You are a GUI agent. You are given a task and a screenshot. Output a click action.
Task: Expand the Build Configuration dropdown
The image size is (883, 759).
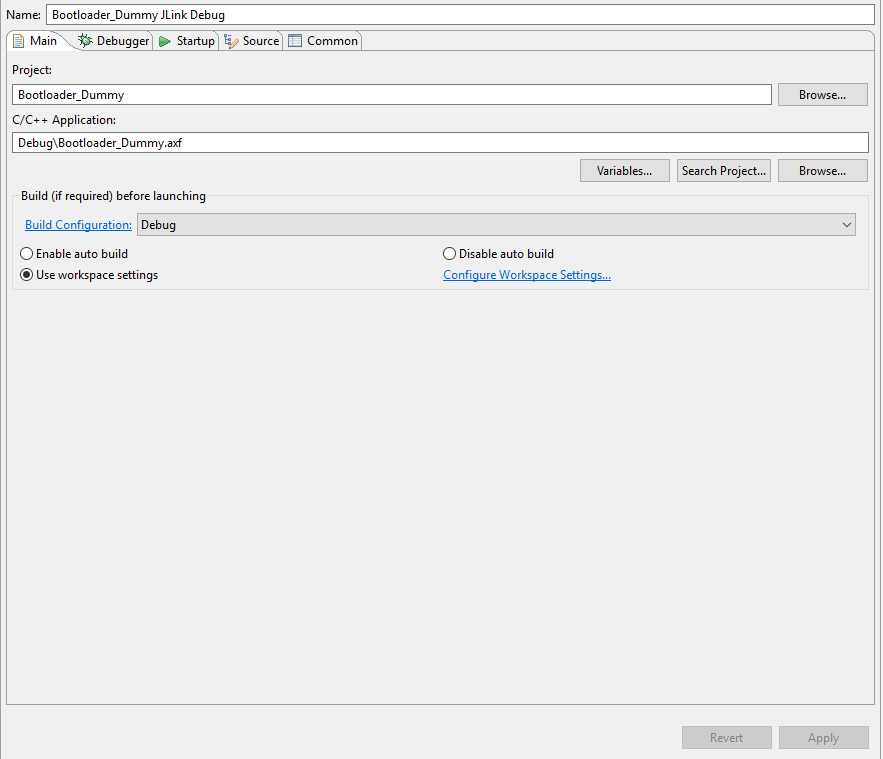[496, 225]
